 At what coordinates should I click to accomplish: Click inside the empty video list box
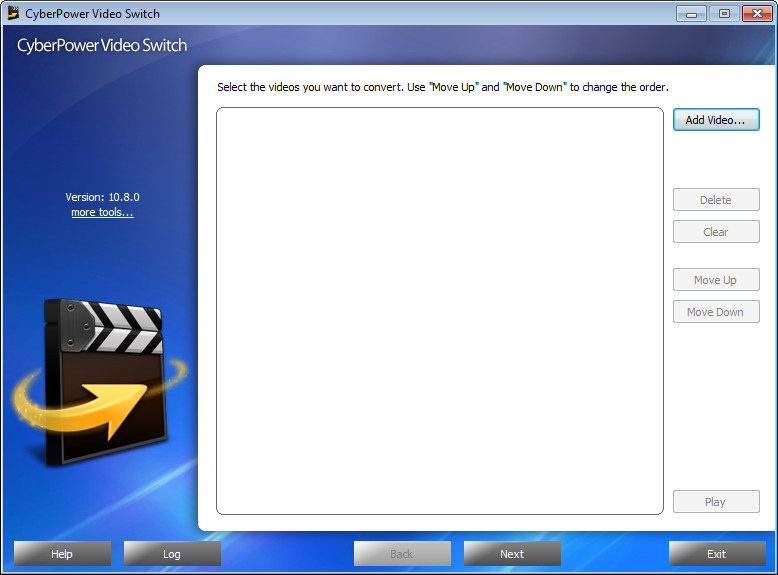(x=440, y=311)
